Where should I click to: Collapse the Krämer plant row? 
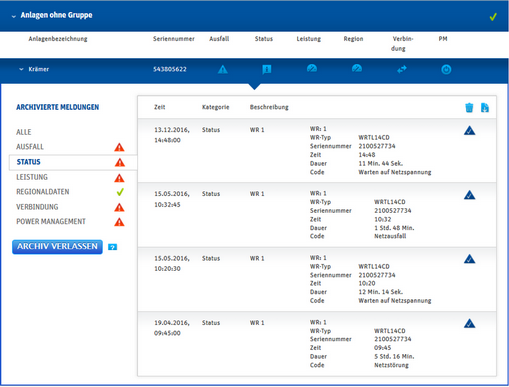coord(21,69)
